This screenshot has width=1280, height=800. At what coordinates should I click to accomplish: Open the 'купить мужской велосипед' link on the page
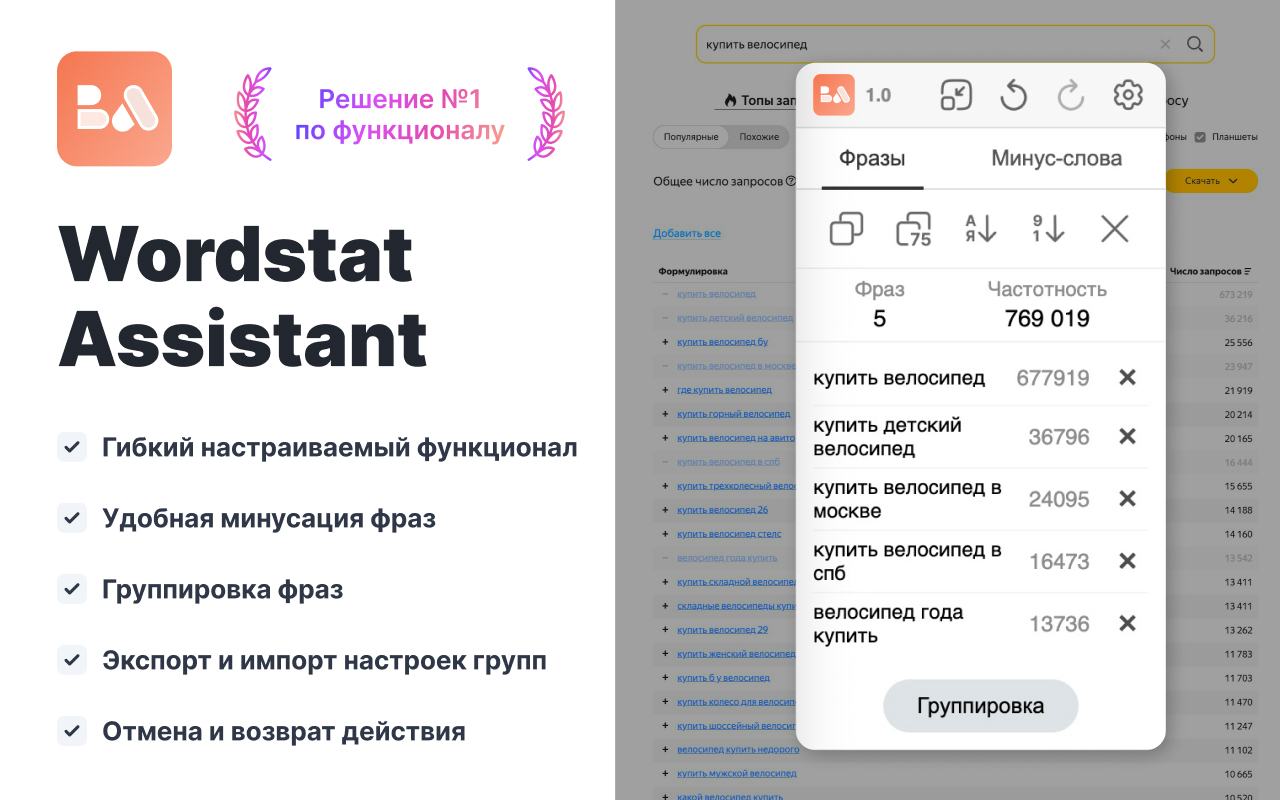(x=737, y=773)
